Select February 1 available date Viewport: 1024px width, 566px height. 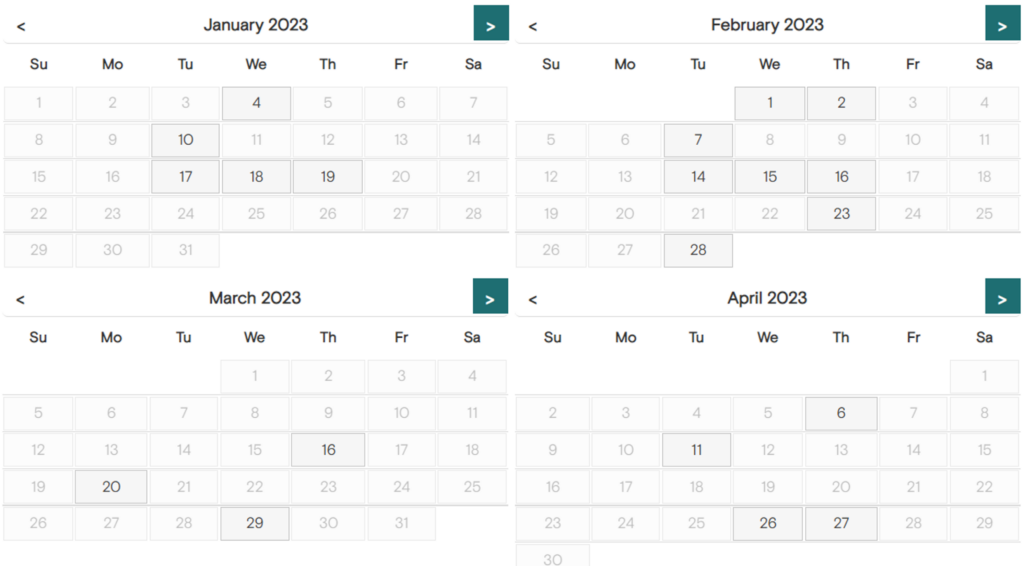click(770, 103)
